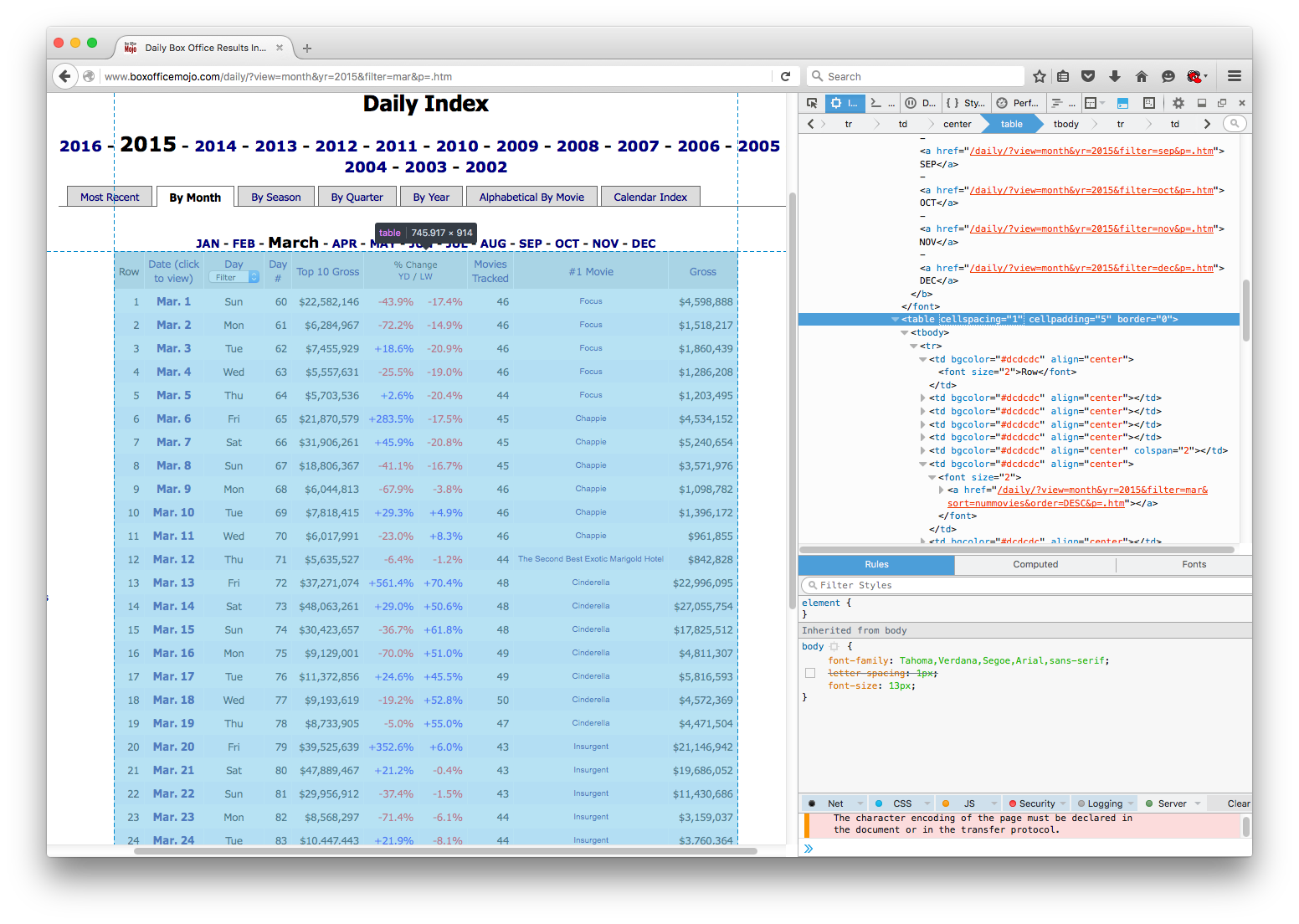Go to the 2014 yearly index

click(x=216, y=146)
